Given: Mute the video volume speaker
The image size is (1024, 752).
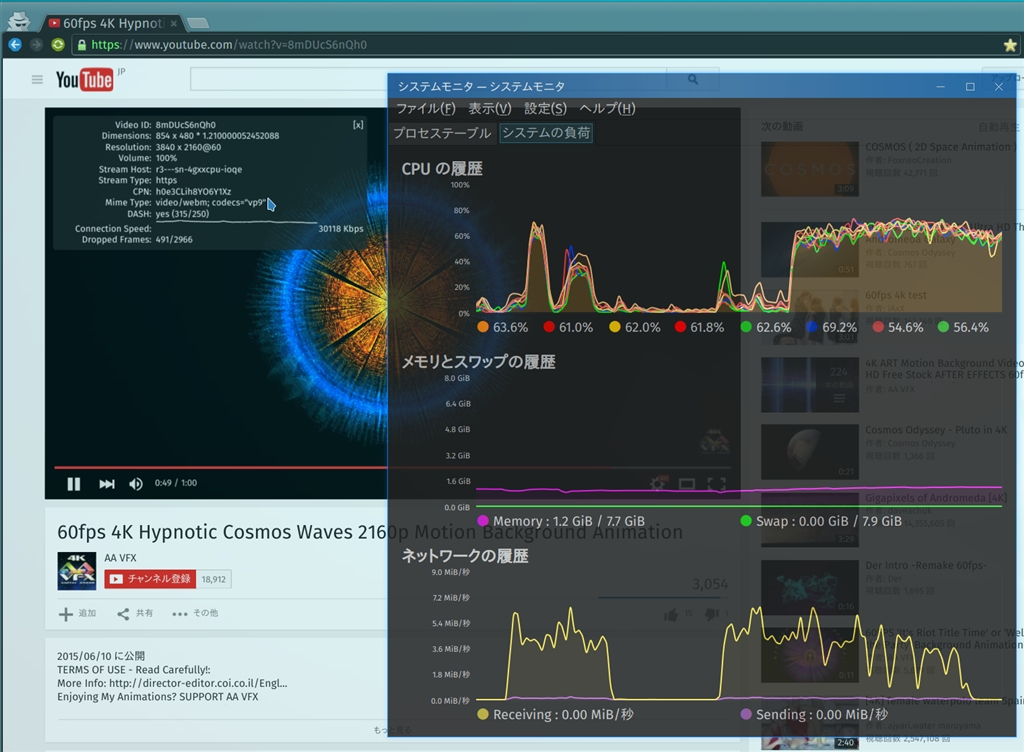Looking at the screenshot, I should point(136,484).
